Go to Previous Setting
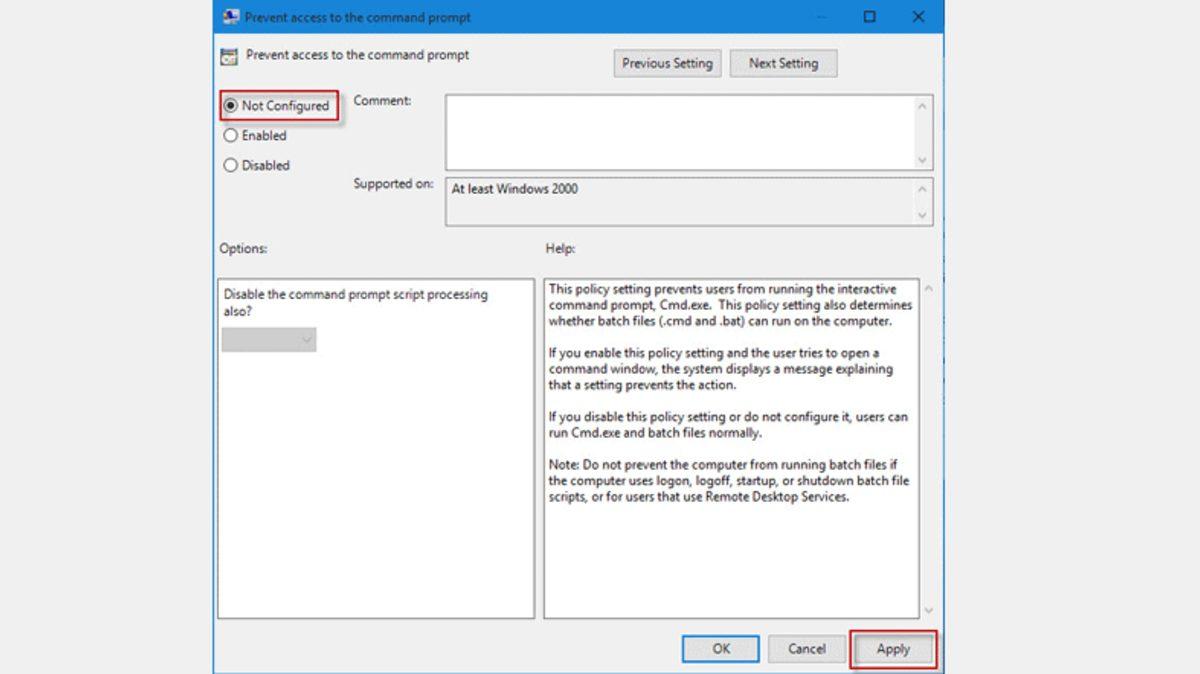This screenshot has width=1200, height=674. (x=667, y=63)
